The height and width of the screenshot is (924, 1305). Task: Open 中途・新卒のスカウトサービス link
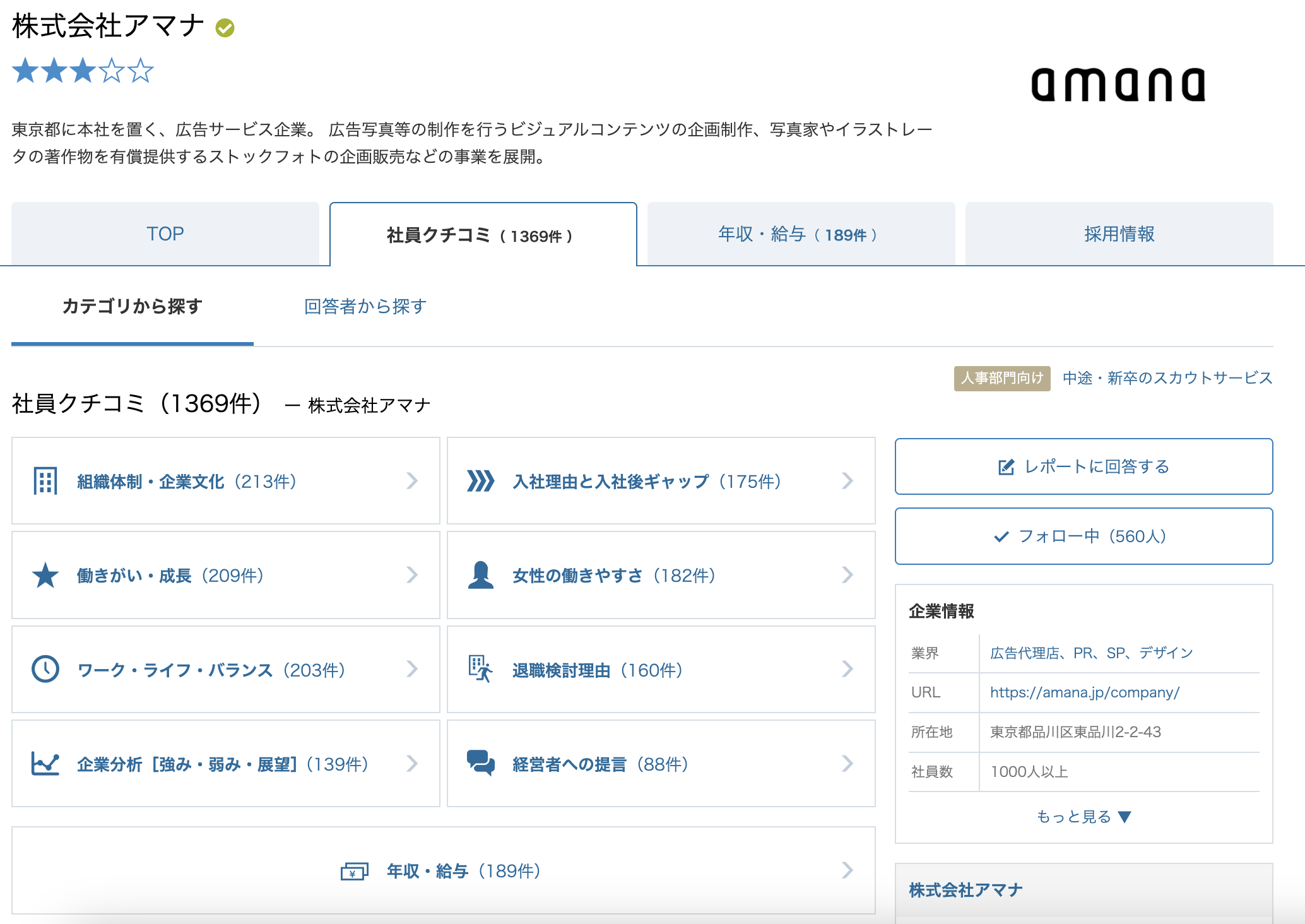pos(1167,378)
